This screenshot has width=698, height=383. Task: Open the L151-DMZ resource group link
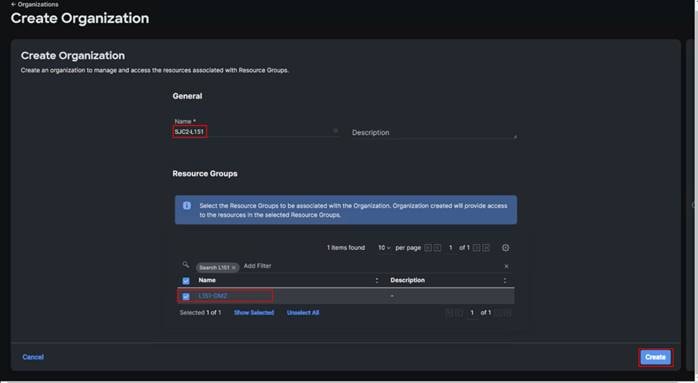213,296
